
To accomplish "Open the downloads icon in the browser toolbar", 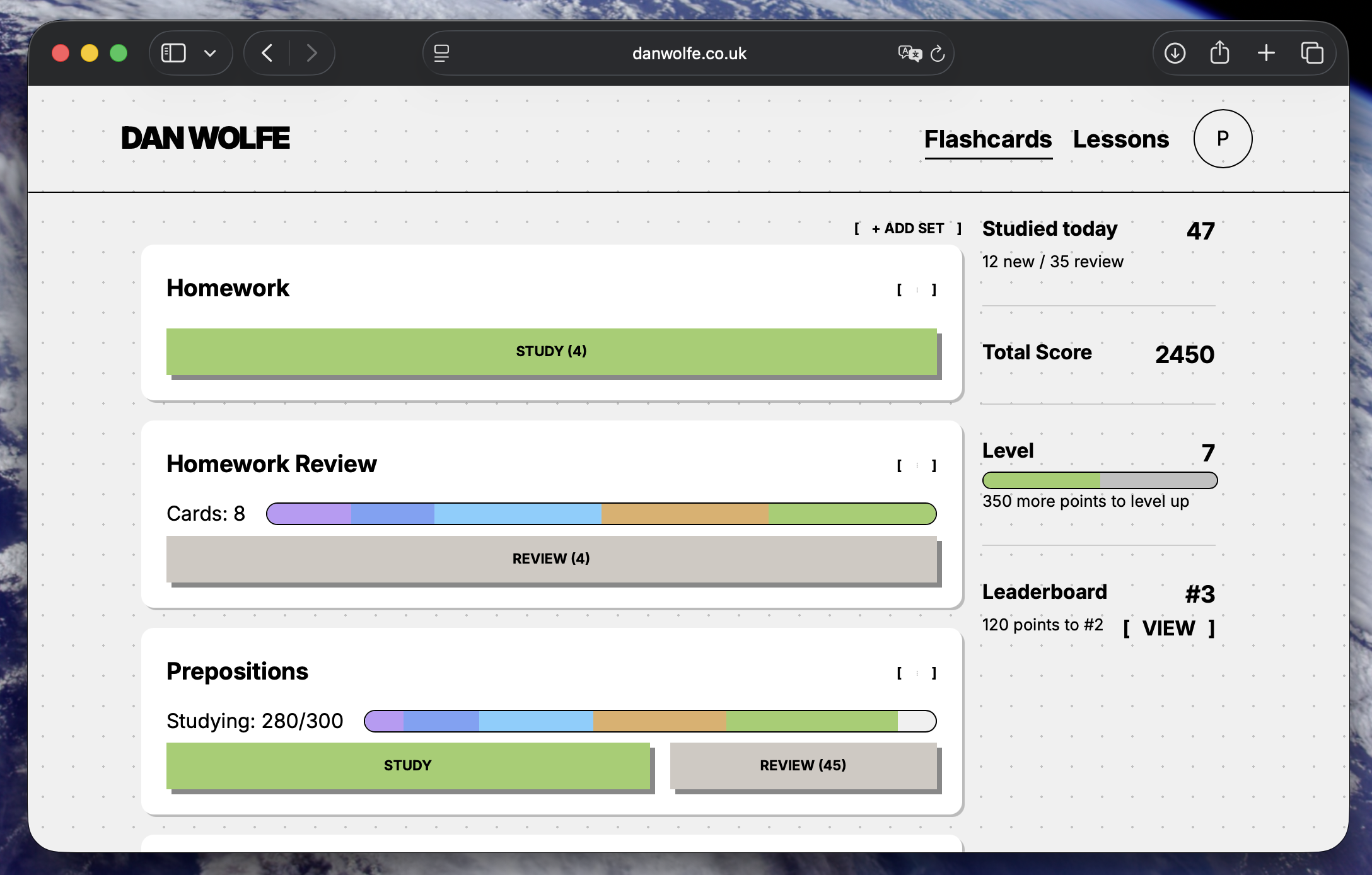I will pyautogui.click(x=1175, y=53).
